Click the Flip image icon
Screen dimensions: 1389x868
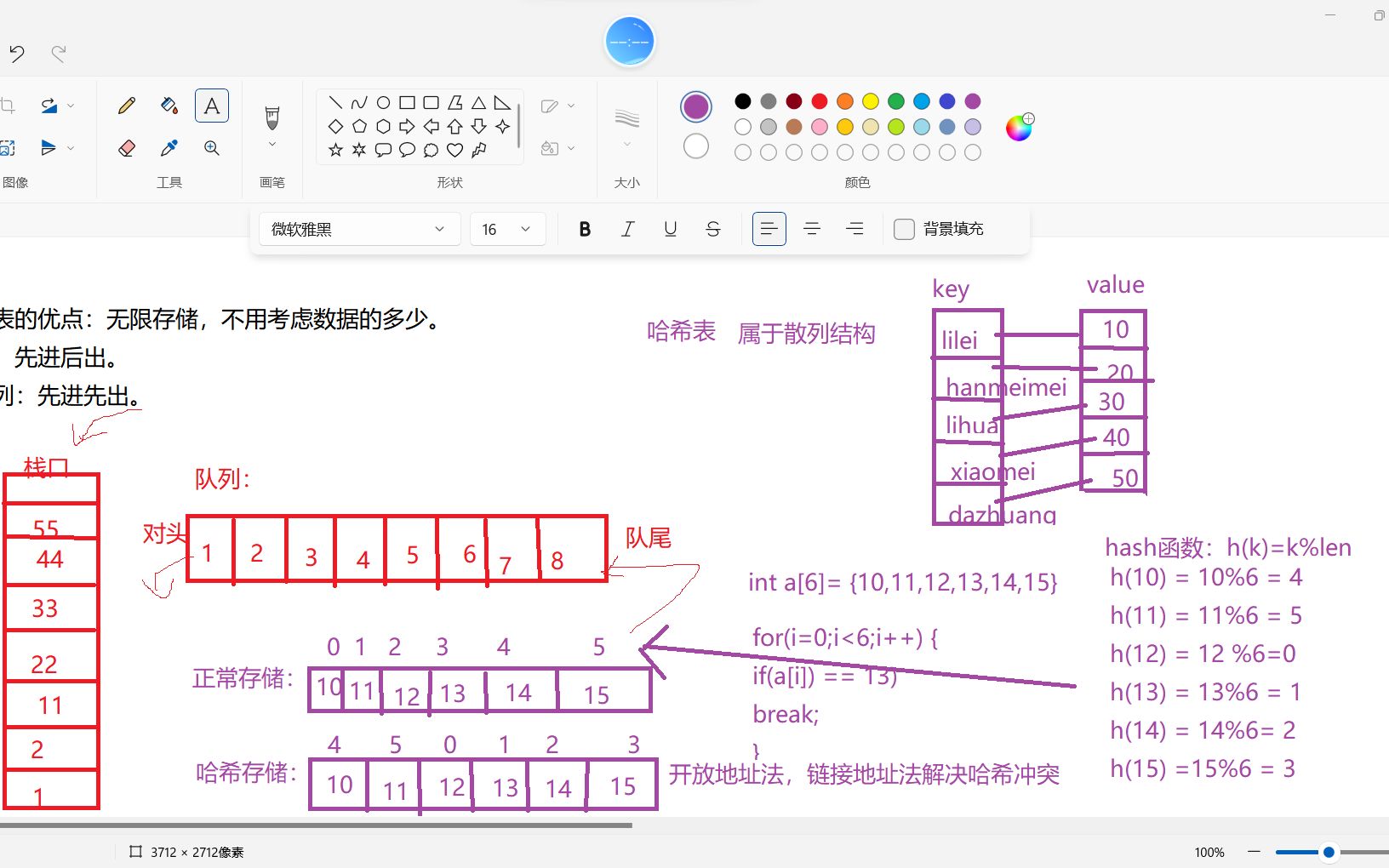[49, 148]
